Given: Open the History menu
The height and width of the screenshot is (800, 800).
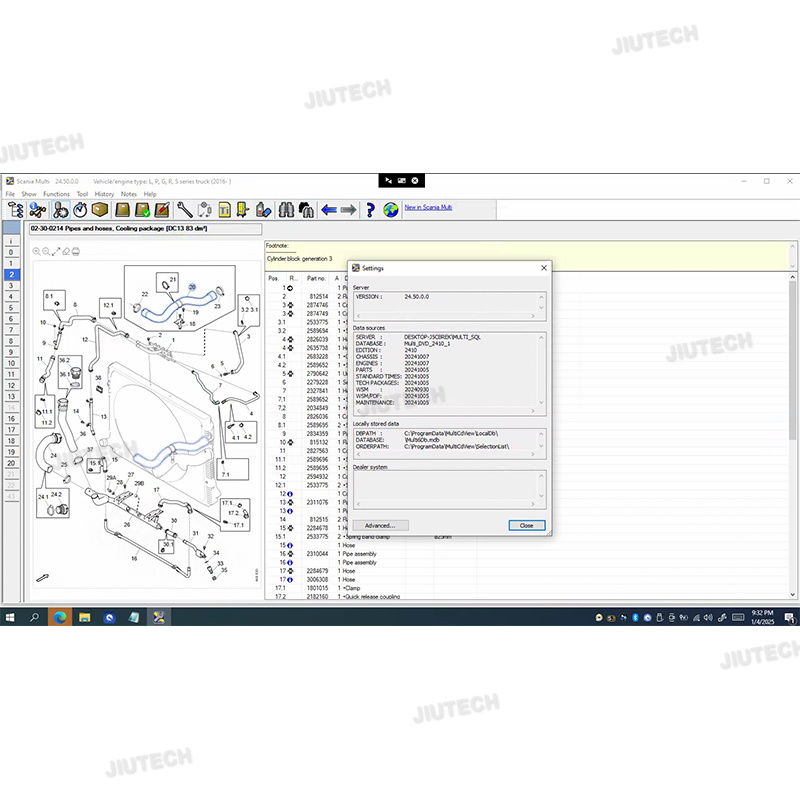Looking at the screenshot, I should (104, 194).
